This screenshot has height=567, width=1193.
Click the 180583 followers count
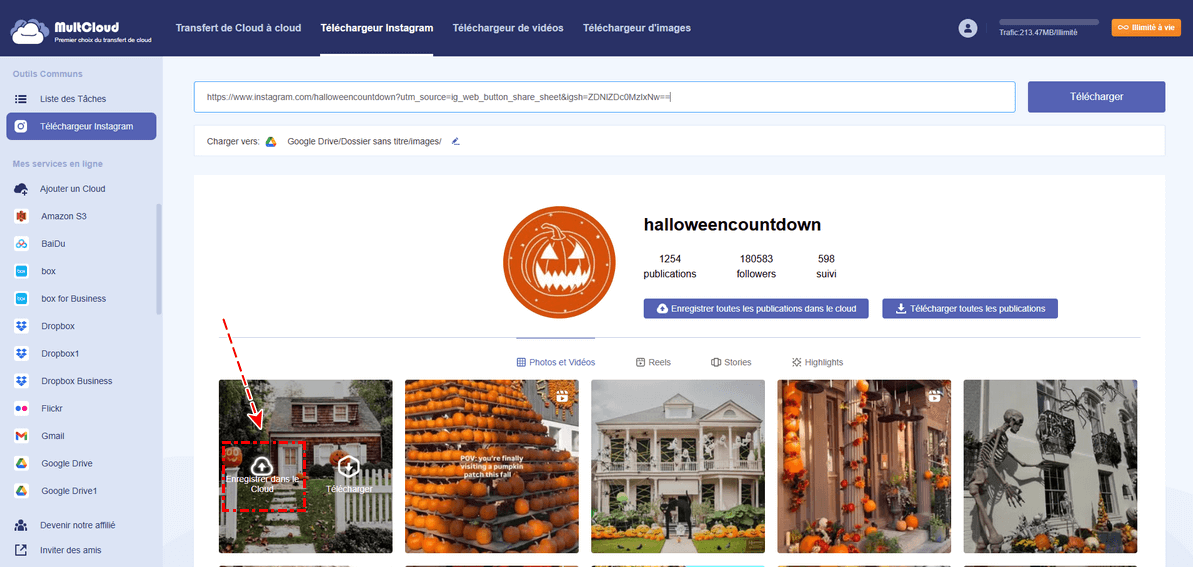click(x=756, y=266)
